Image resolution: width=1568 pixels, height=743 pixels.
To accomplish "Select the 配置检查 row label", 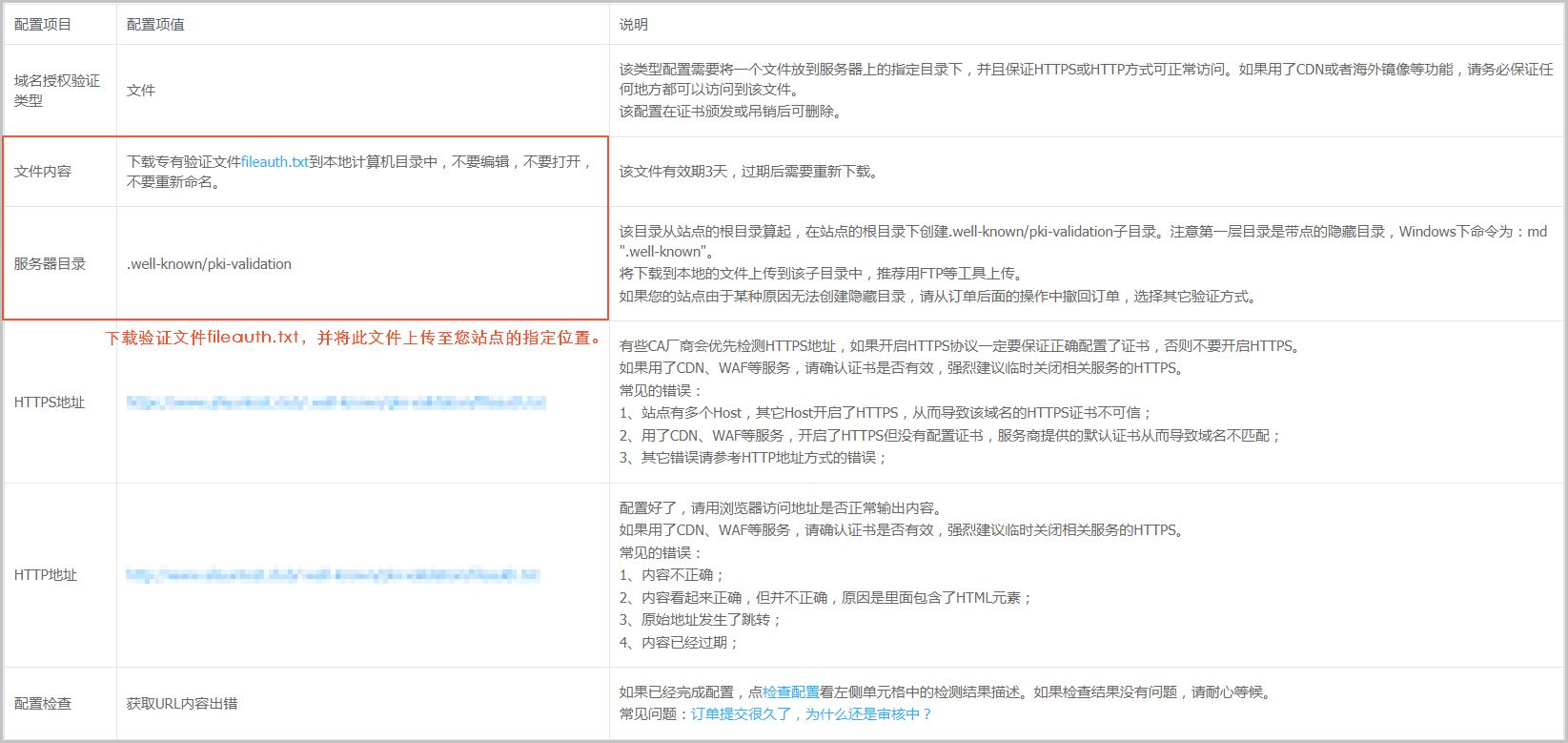I will tap(43, 704).
